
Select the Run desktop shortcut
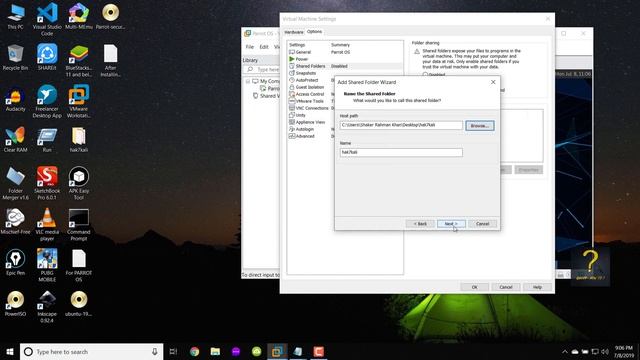(47, 140)
